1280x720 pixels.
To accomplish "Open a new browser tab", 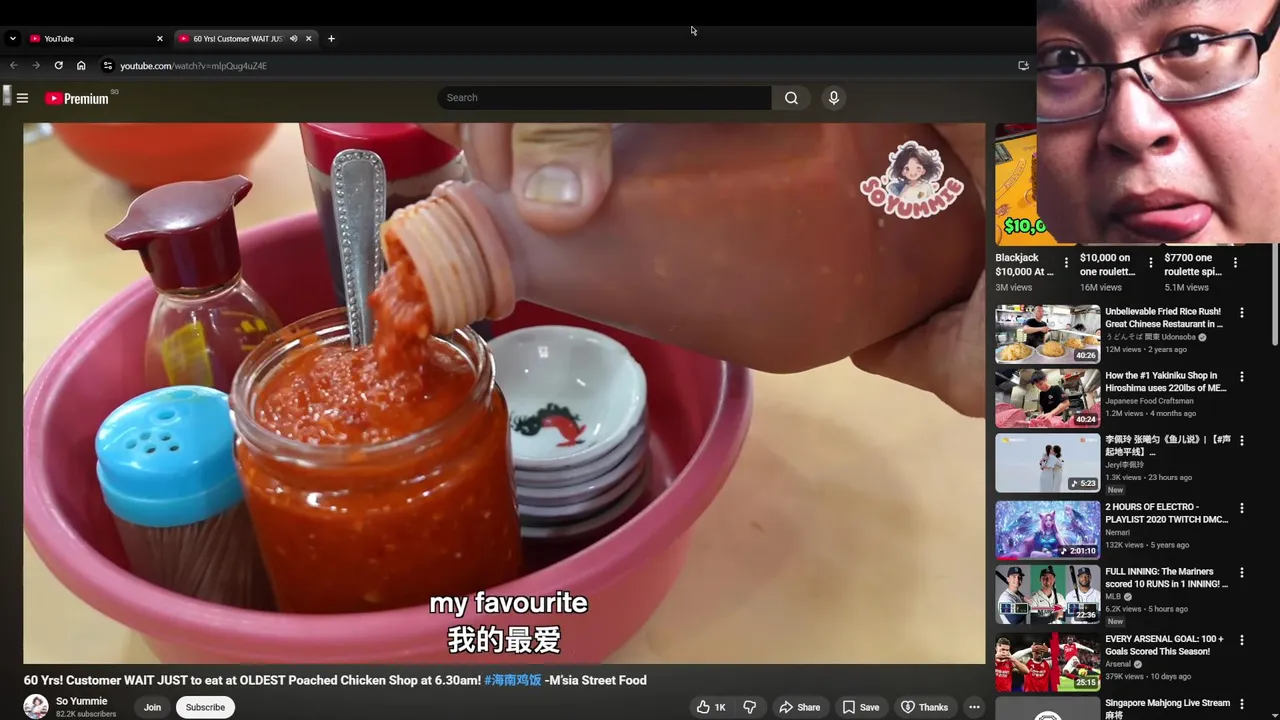I will [331, 38].
